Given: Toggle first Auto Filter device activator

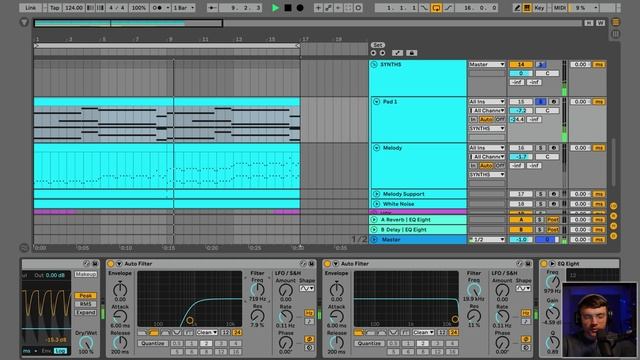Looking at the screenshot, I should click(111, 264).
